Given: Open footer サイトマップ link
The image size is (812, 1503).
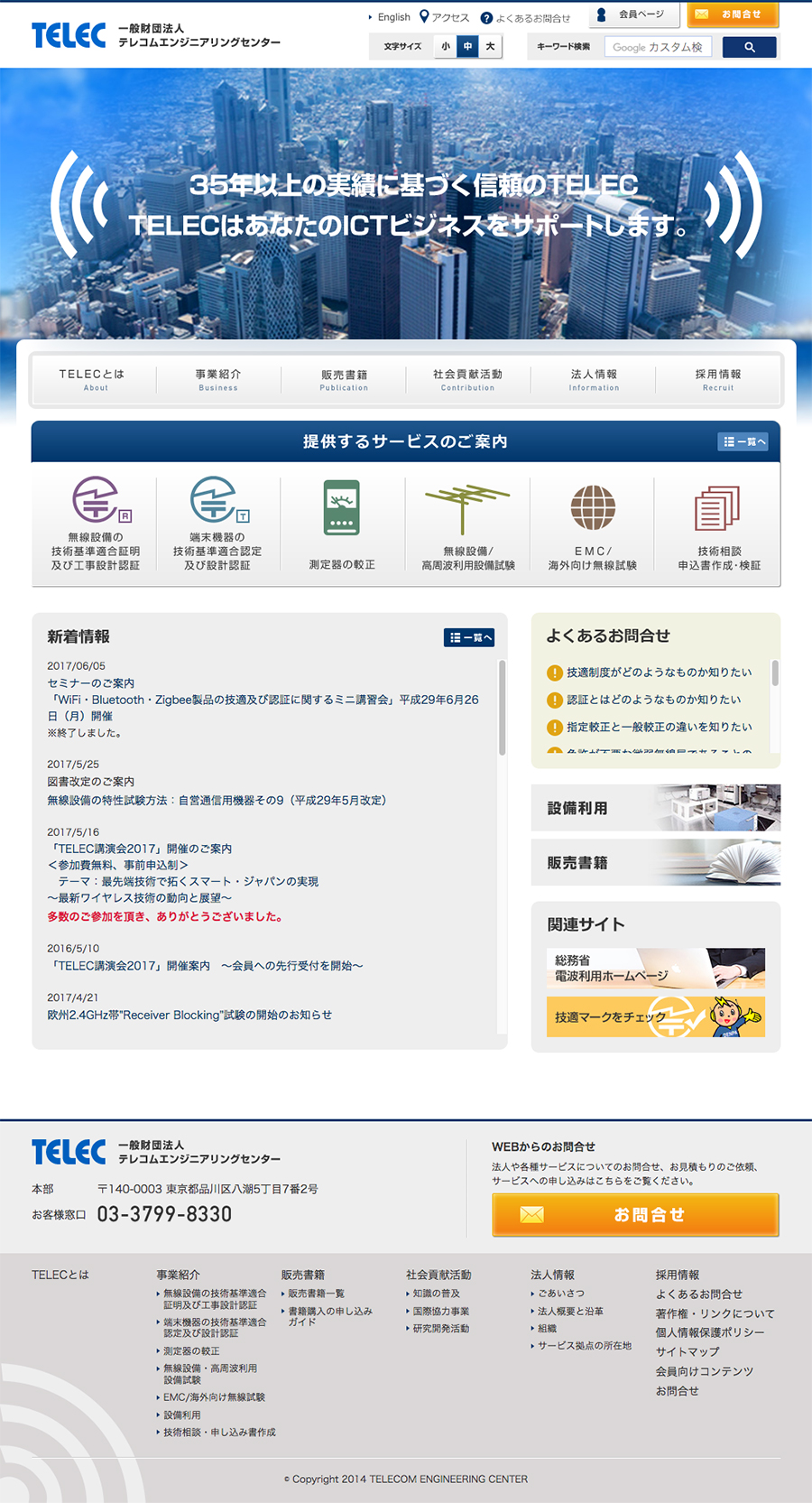Looking at the screenshot, I should [x=687, y=1352].
